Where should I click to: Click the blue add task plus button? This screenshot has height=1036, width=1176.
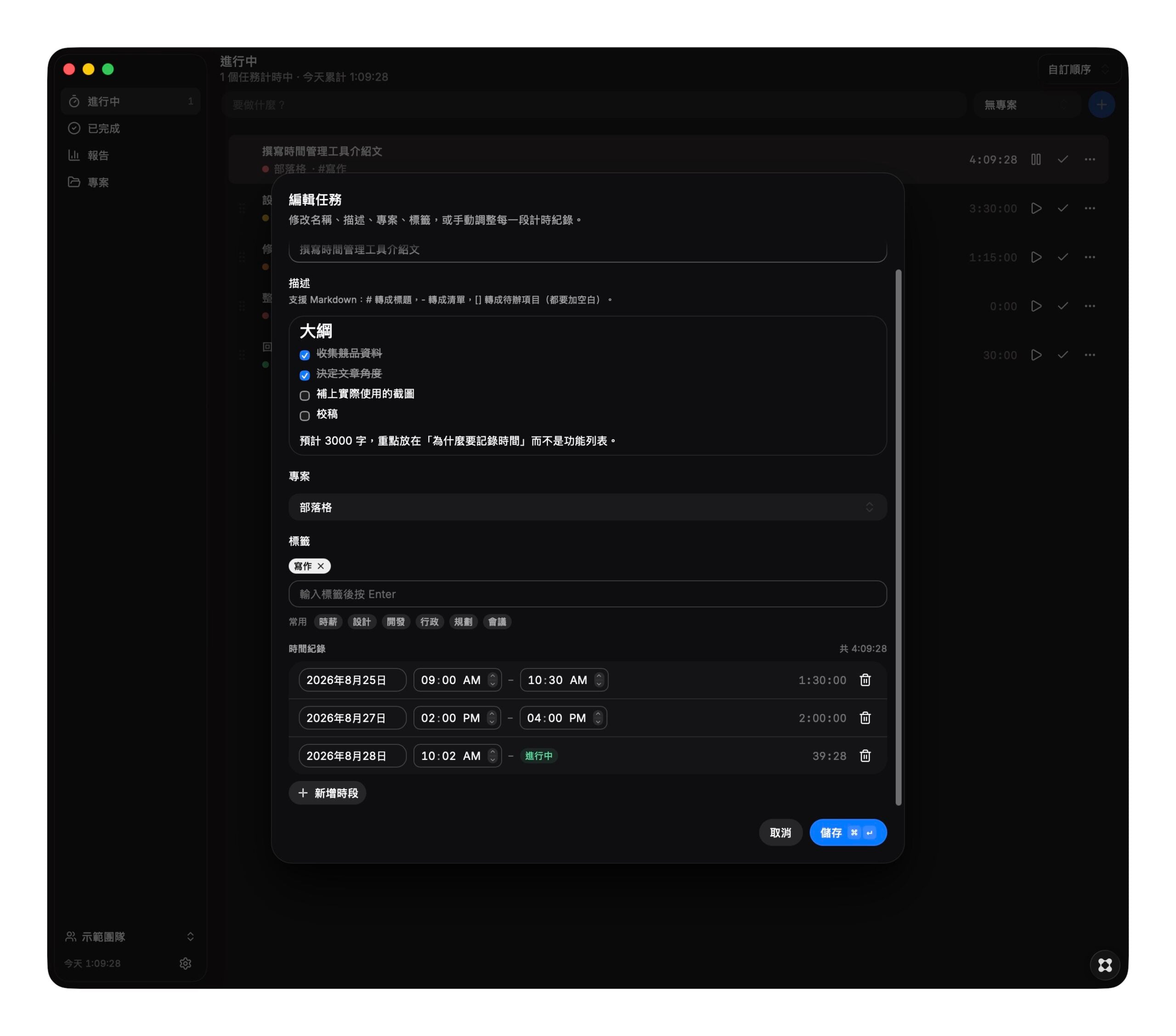[1101, 105]
